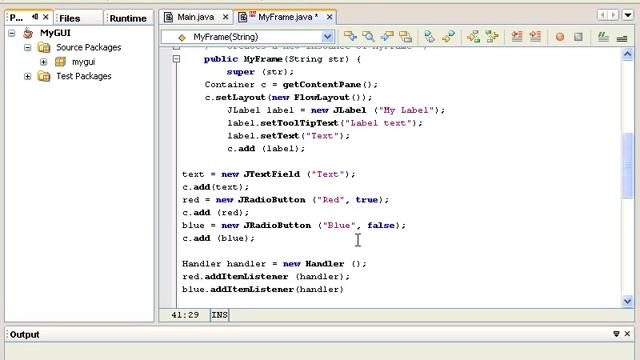The image size is (640, 360).
Task: Toggle Highlight Search toolbar icon
Action: (x=405, y=37)
